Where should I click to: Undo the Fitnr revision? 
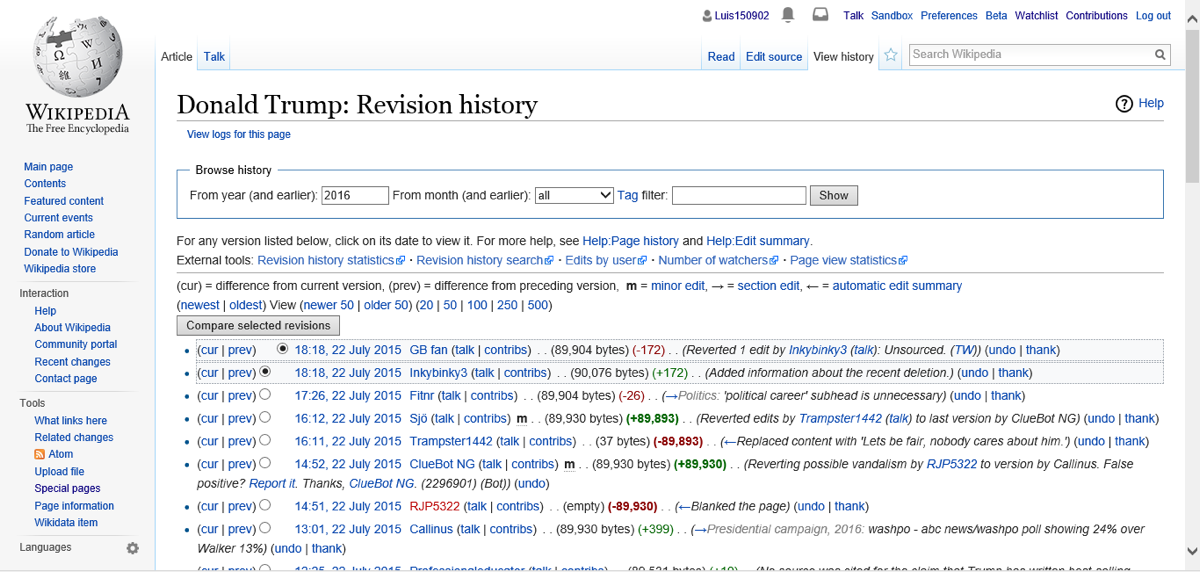964,396
